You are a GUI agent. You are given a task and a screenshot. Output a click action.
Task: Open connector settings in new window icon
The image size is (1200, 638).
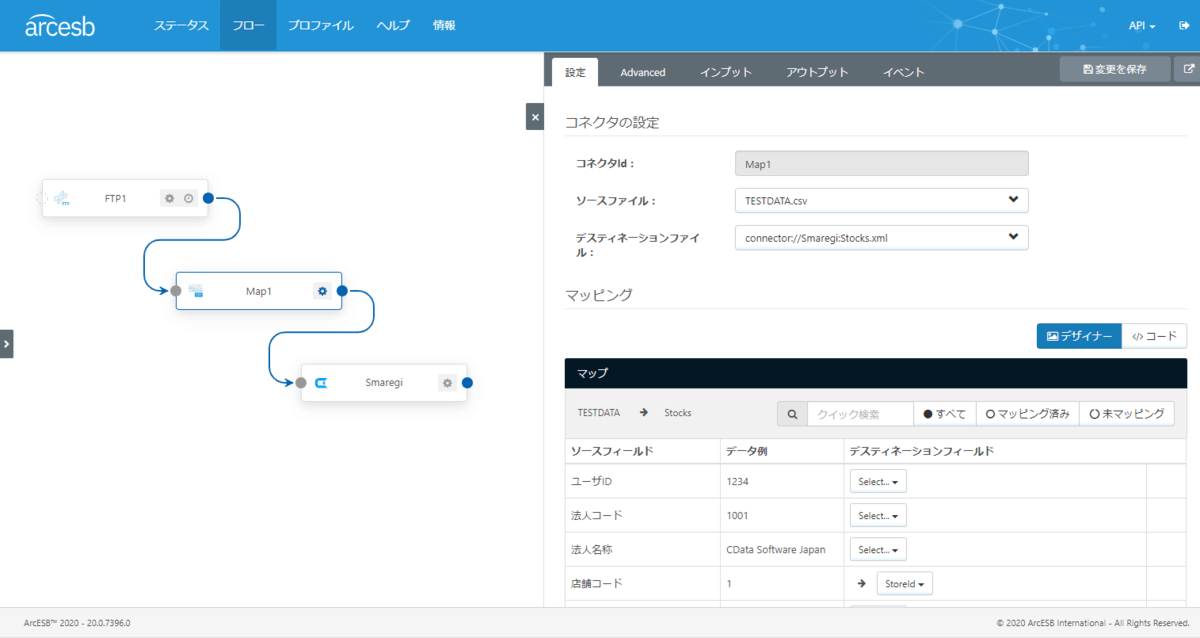[x=1188, y=70]
